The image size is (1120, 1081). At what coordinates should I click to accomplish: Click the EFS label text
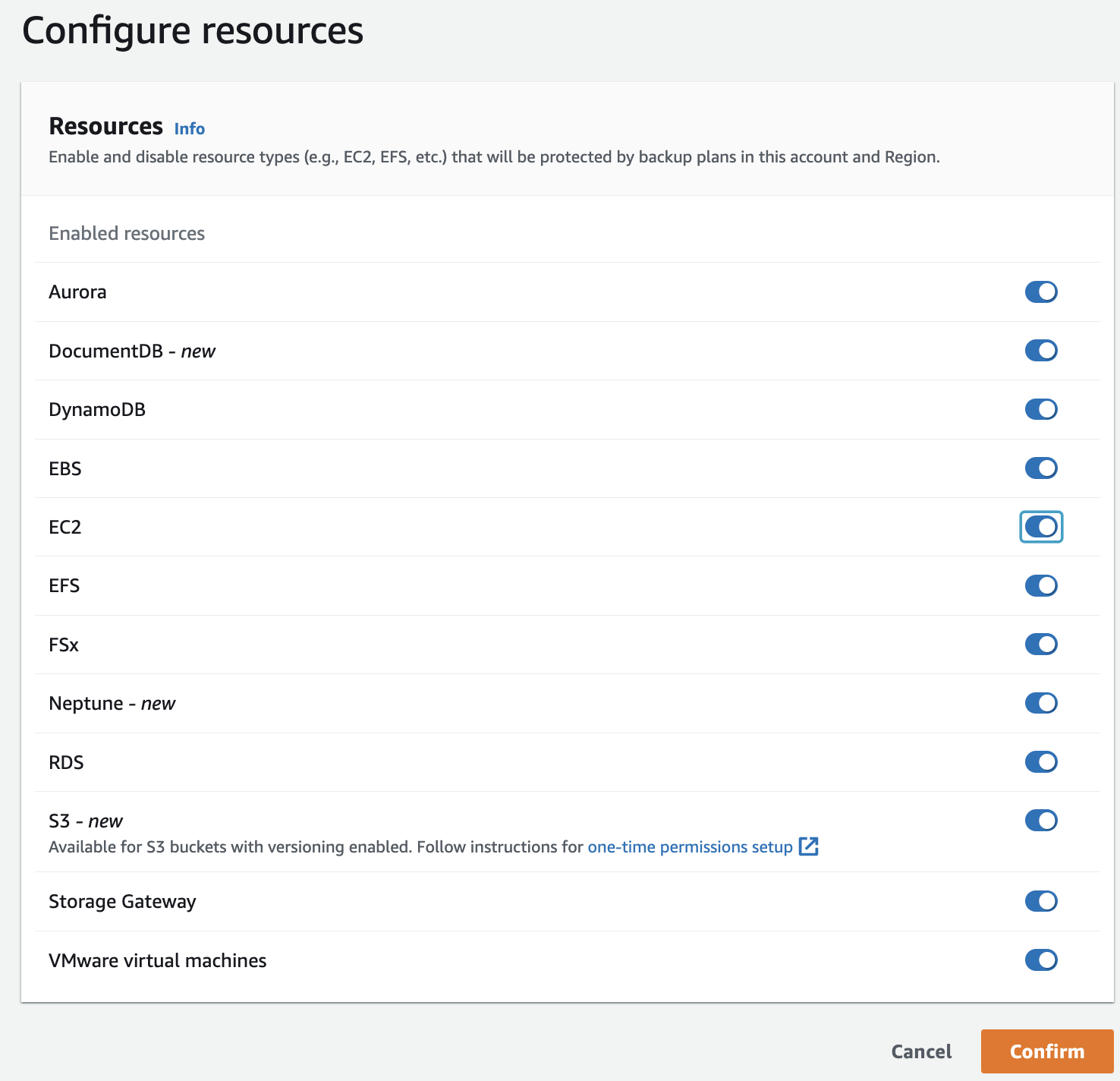(64, 586)
